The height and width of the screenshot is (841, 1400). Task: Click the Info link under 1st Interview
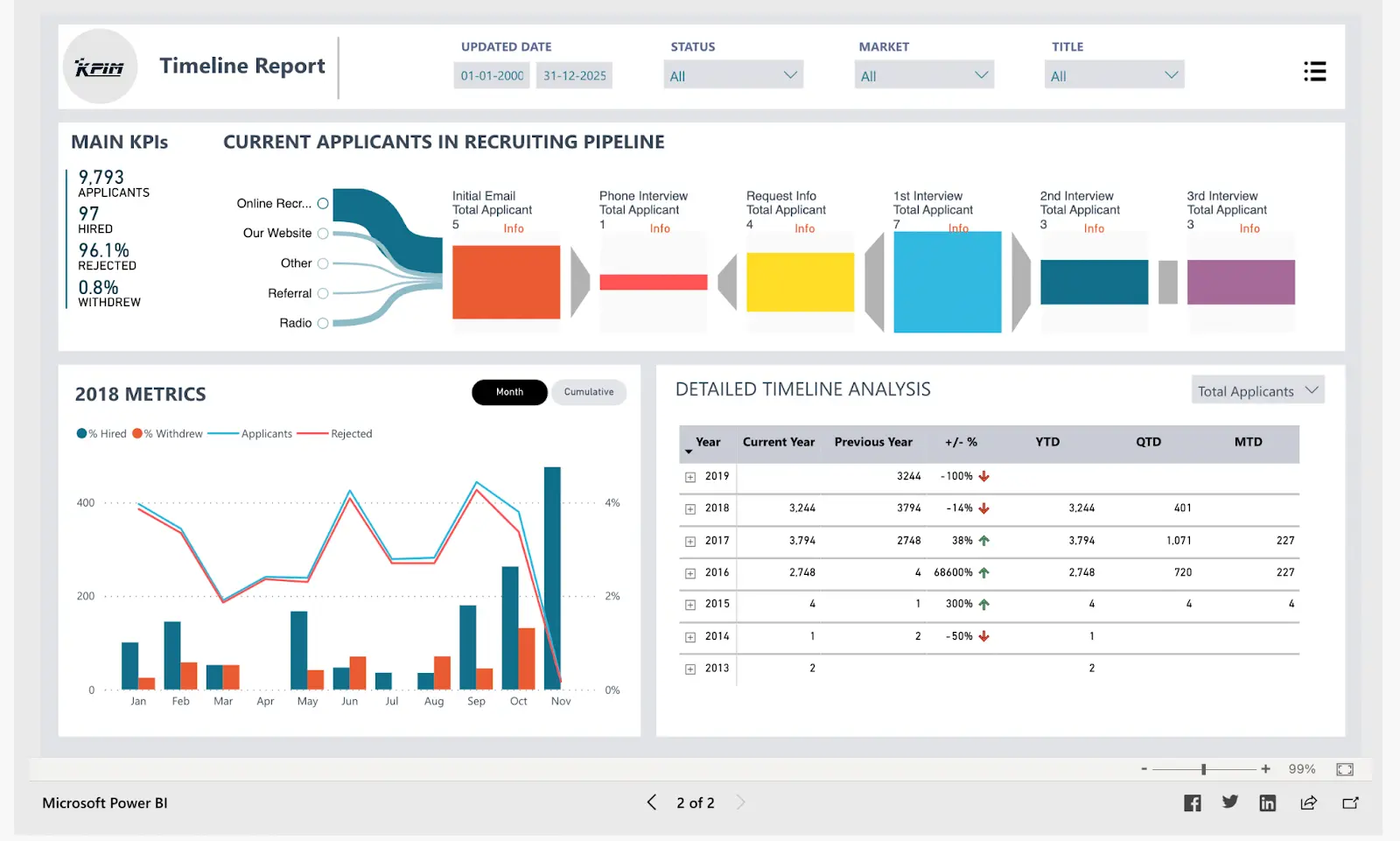click(x=959, y=228)
